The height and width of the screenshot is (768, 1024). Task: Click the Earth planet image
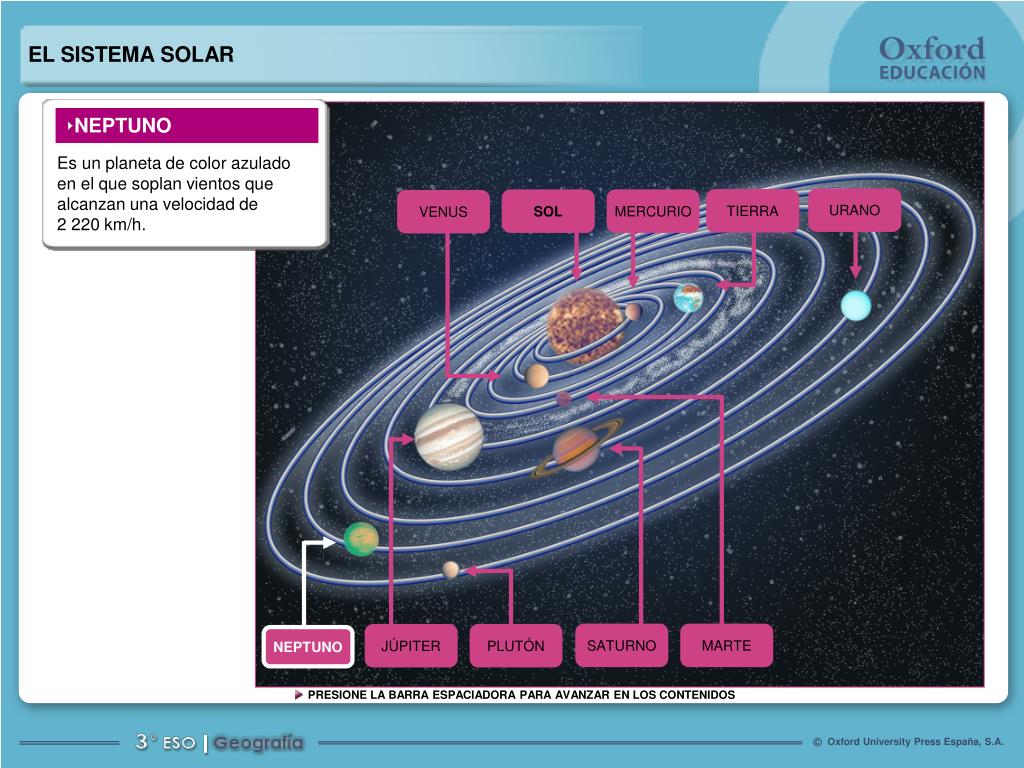(x=688, y=298)
